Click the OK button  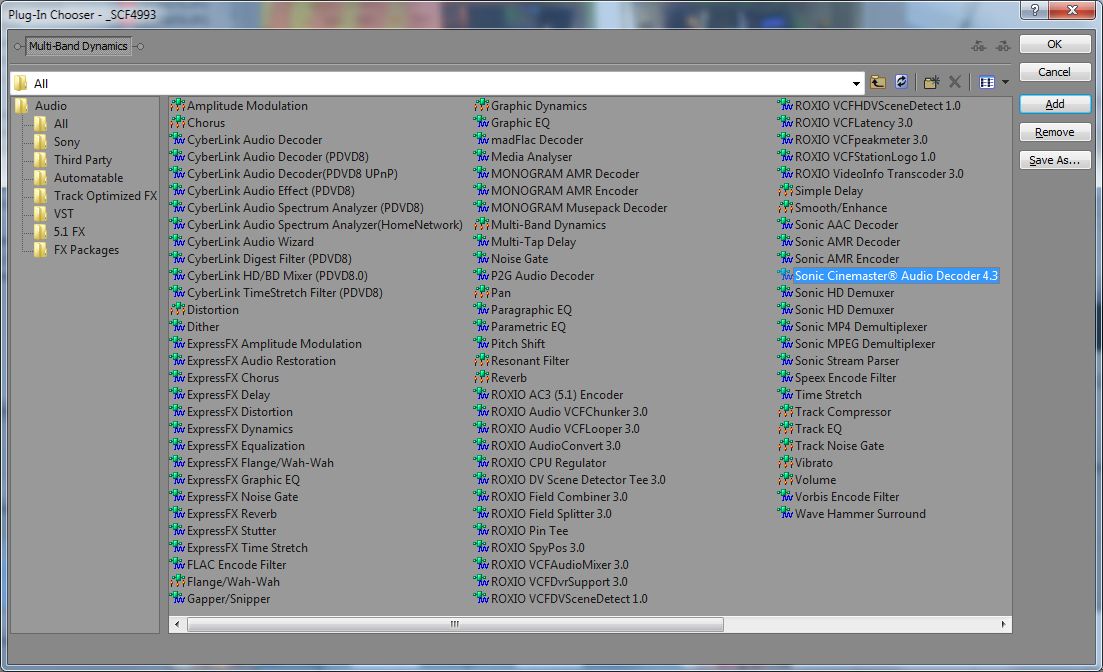coord(1054,44)
